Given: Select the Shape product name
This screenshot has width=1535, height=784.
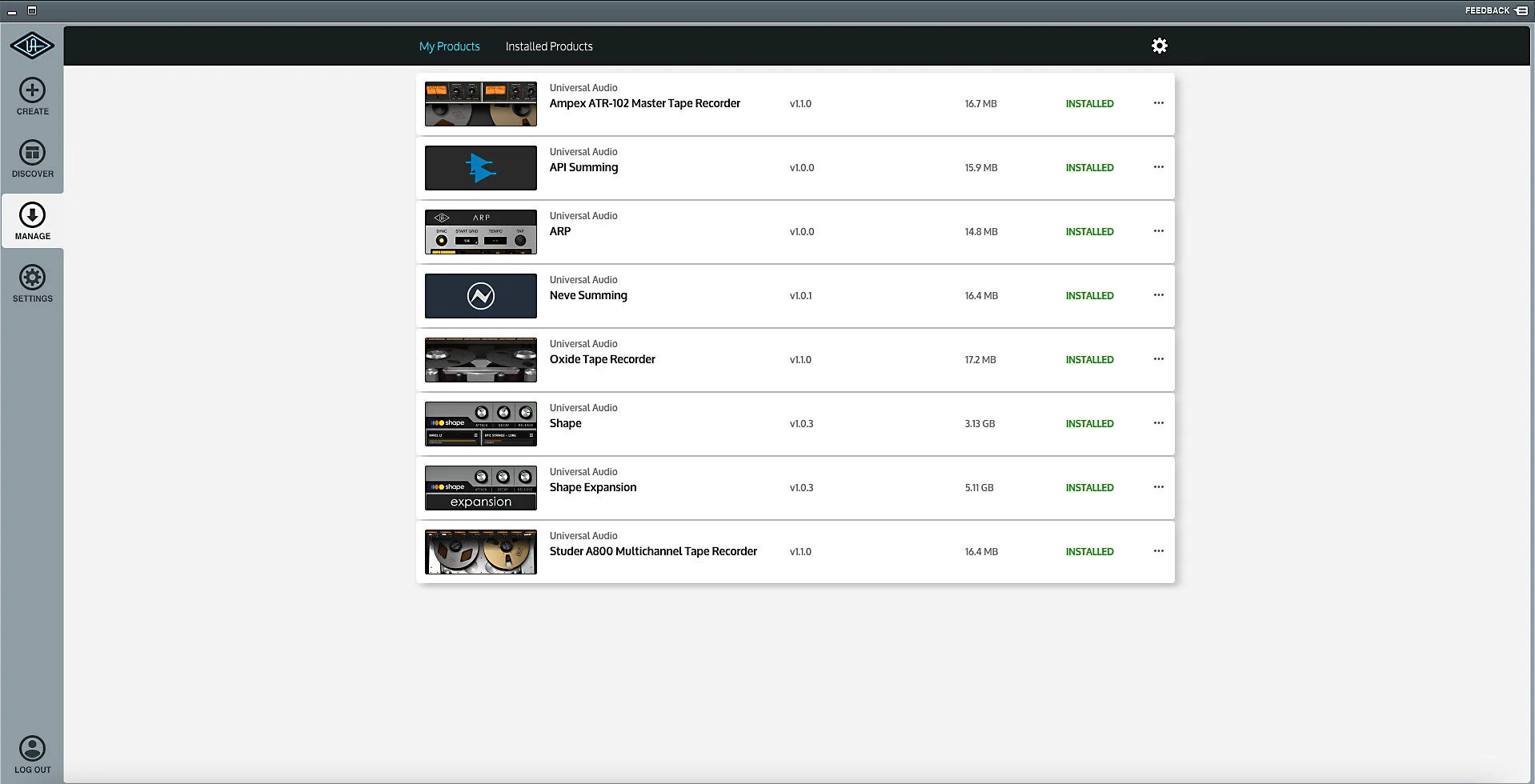Looking at the screenshot, I should [x=565, y=423].
